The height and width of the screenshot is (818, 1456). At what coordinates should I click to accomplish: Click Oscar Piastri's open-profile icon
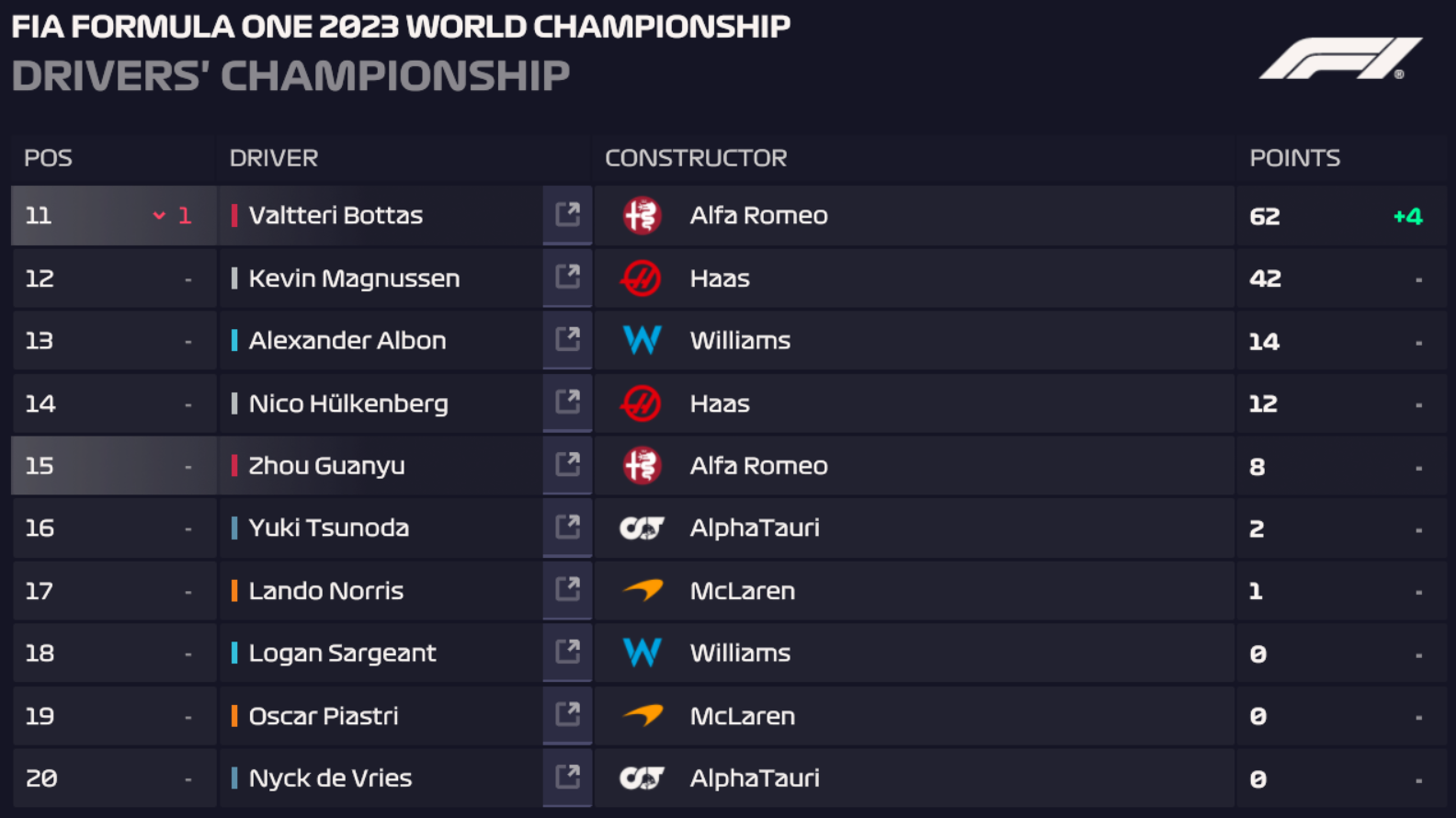coord(567,714)
